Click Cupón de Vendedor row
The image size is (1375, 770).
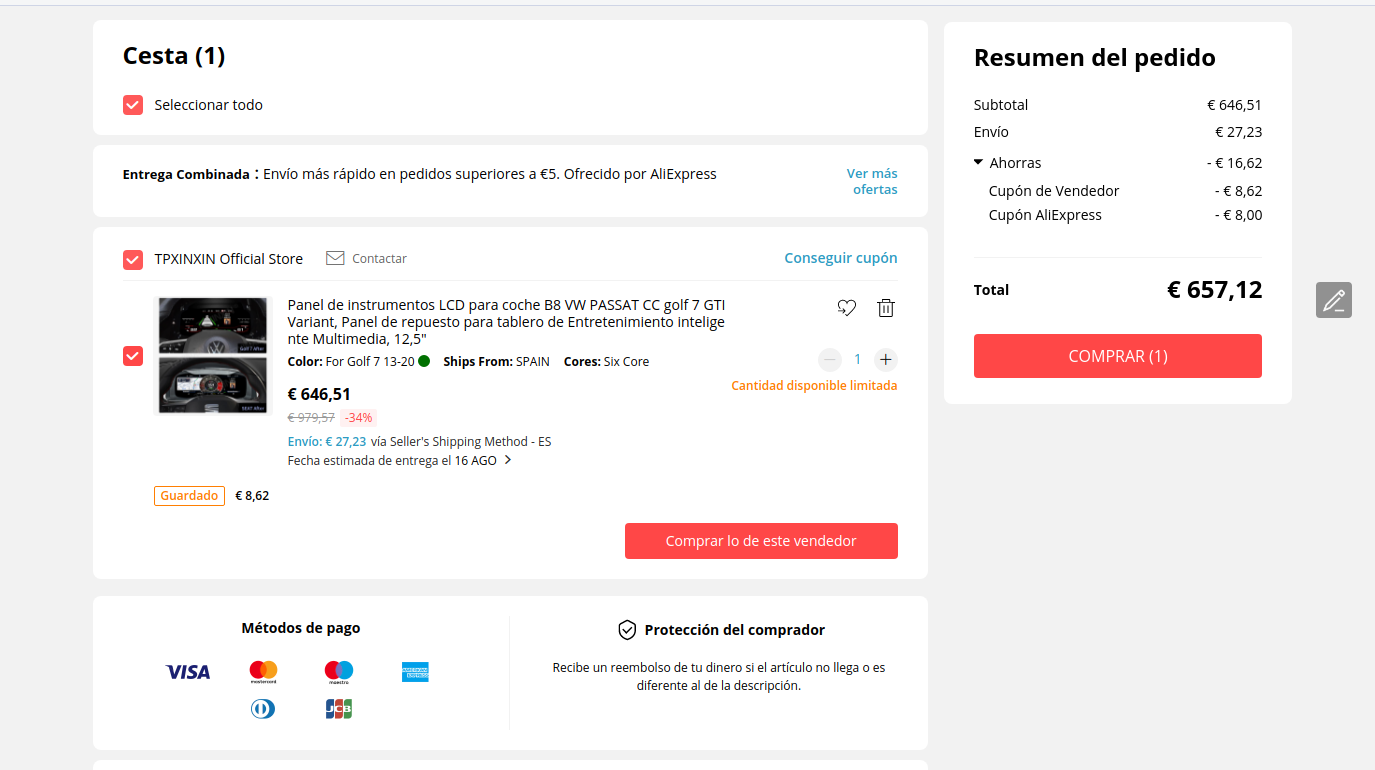(1125, 191)
